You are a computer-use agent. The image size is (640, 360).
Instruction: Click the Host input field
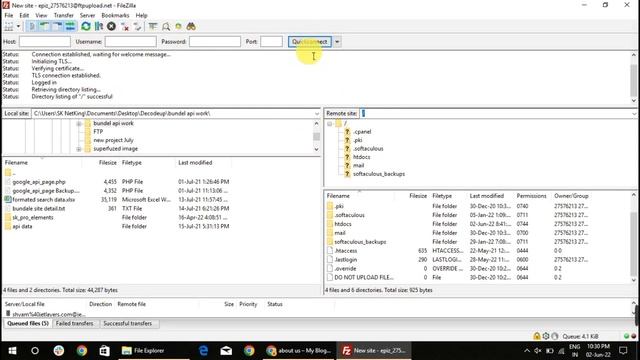click(45, 42)
